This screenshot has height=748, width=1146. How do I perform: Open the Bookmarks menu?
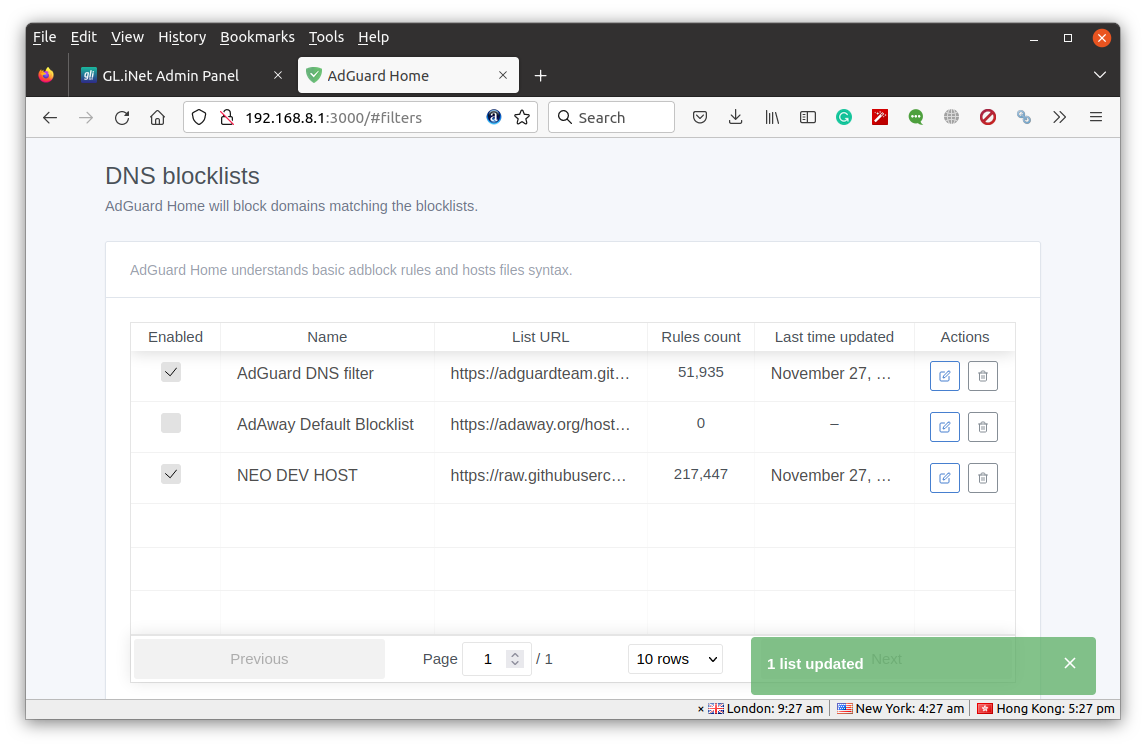(x=257, y=37)
